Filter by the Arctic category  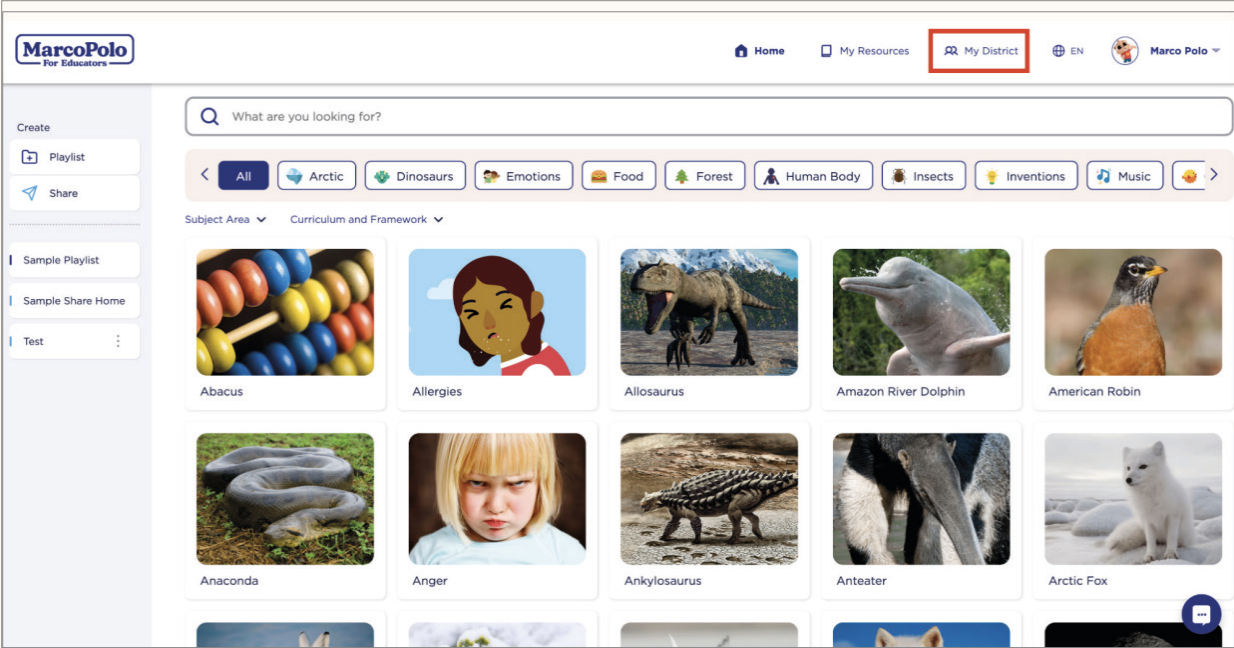(x=315, y=176)
